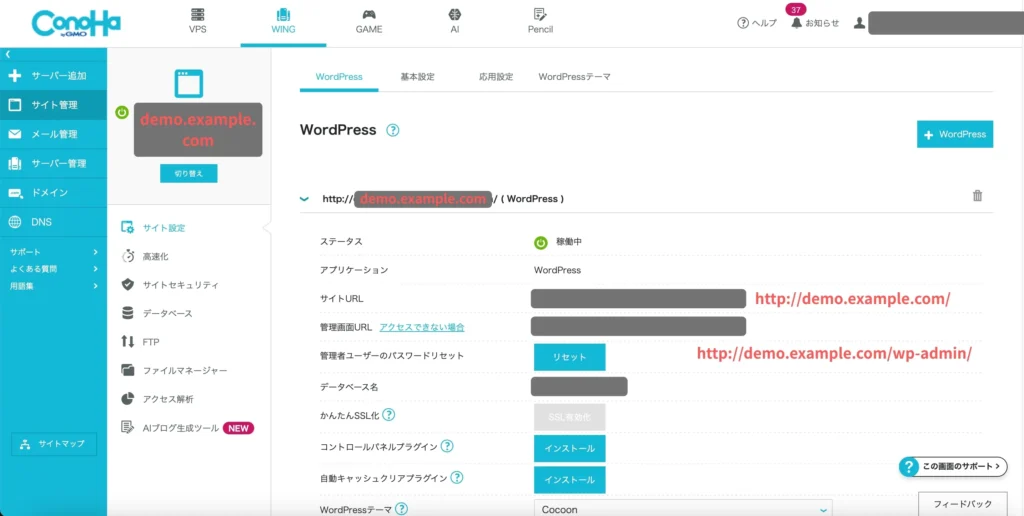The image size is (1024, 516).
Task: Click the help icon beside コントロールパネルプラグイン
Action: point(447,446)
